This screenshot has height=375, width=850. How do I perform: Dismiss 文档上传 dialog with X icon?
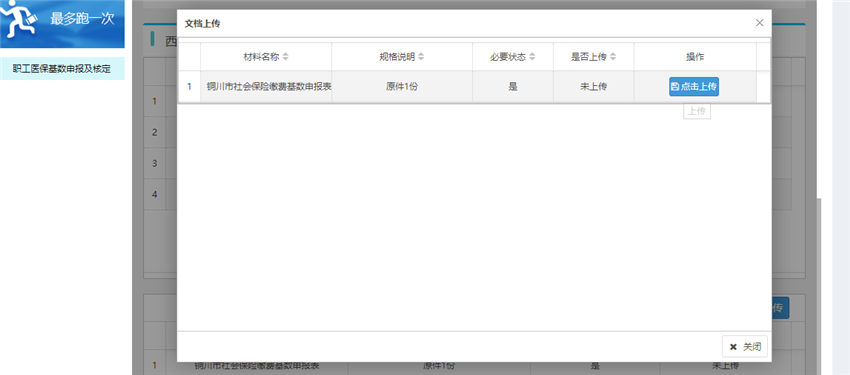[759, 23]
